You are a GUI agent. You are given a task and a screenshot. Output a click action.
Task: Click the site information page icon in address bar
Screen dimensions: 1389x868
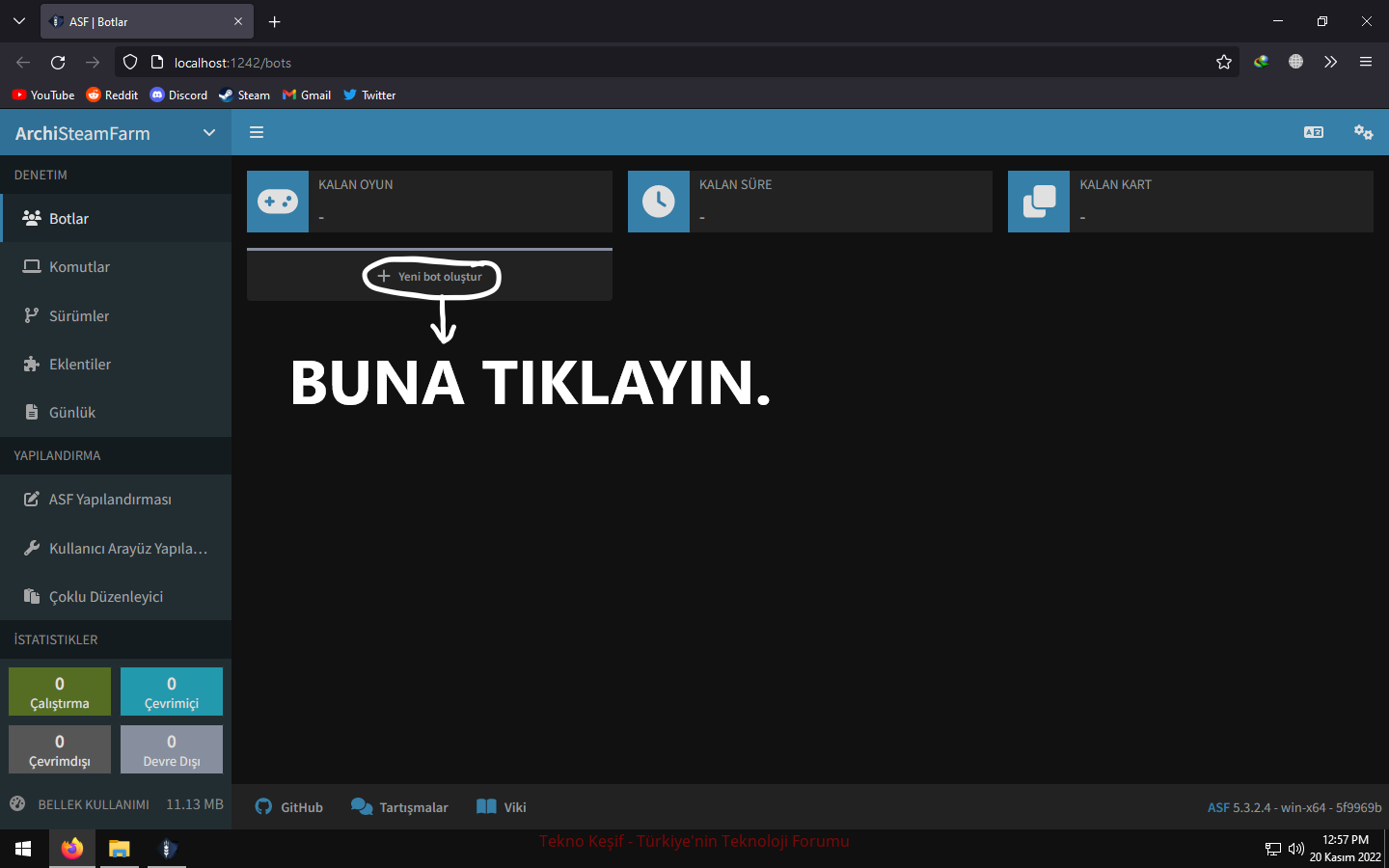point(157,63)
